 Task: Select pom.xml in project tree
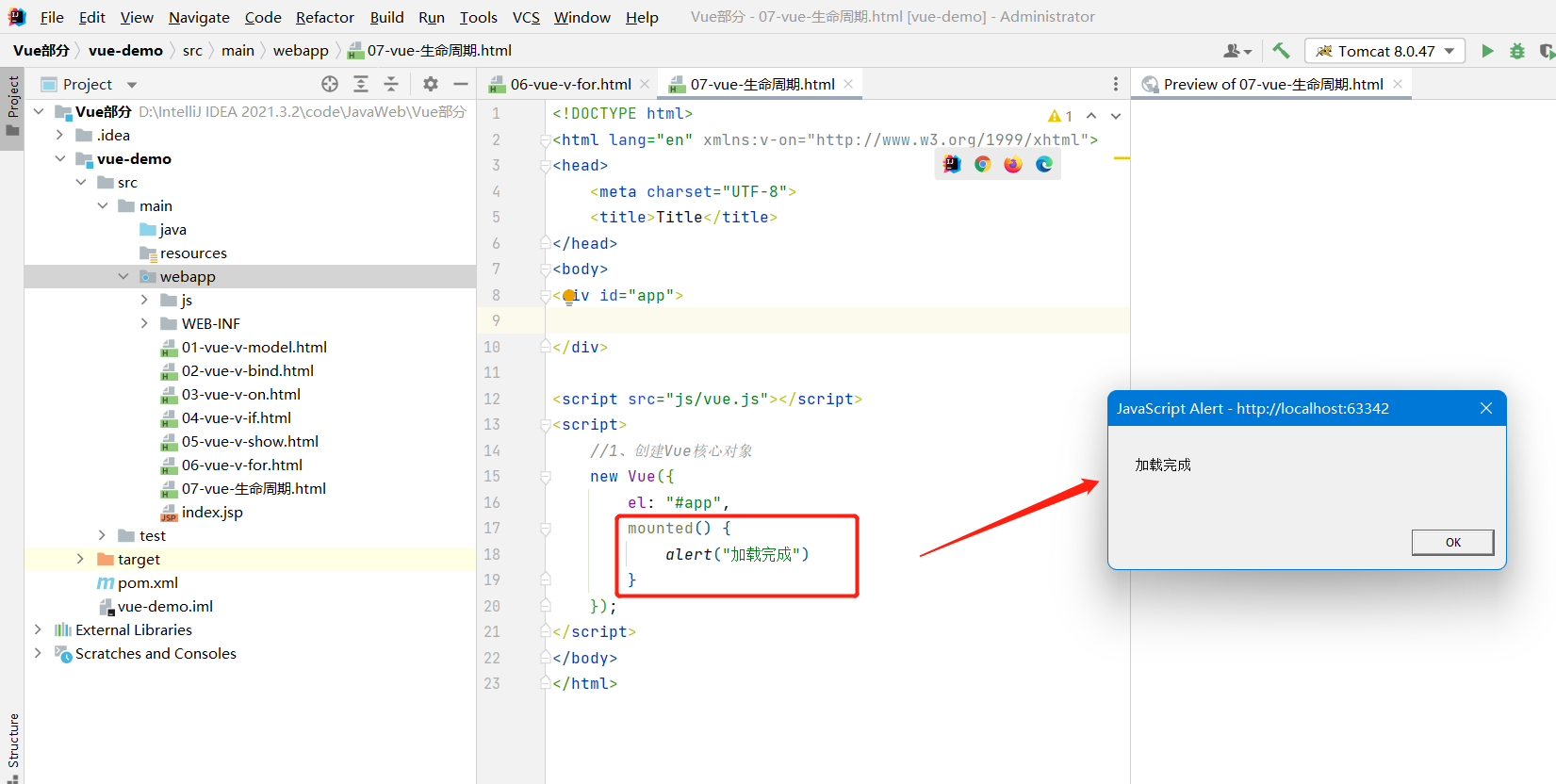[147, 582]
